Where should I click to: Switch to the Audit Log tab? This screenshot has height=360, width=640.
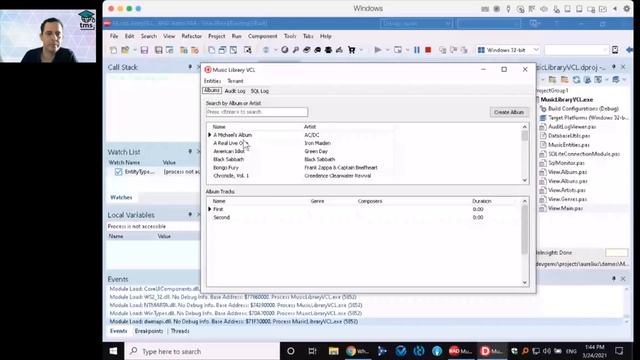click(235, 91)
